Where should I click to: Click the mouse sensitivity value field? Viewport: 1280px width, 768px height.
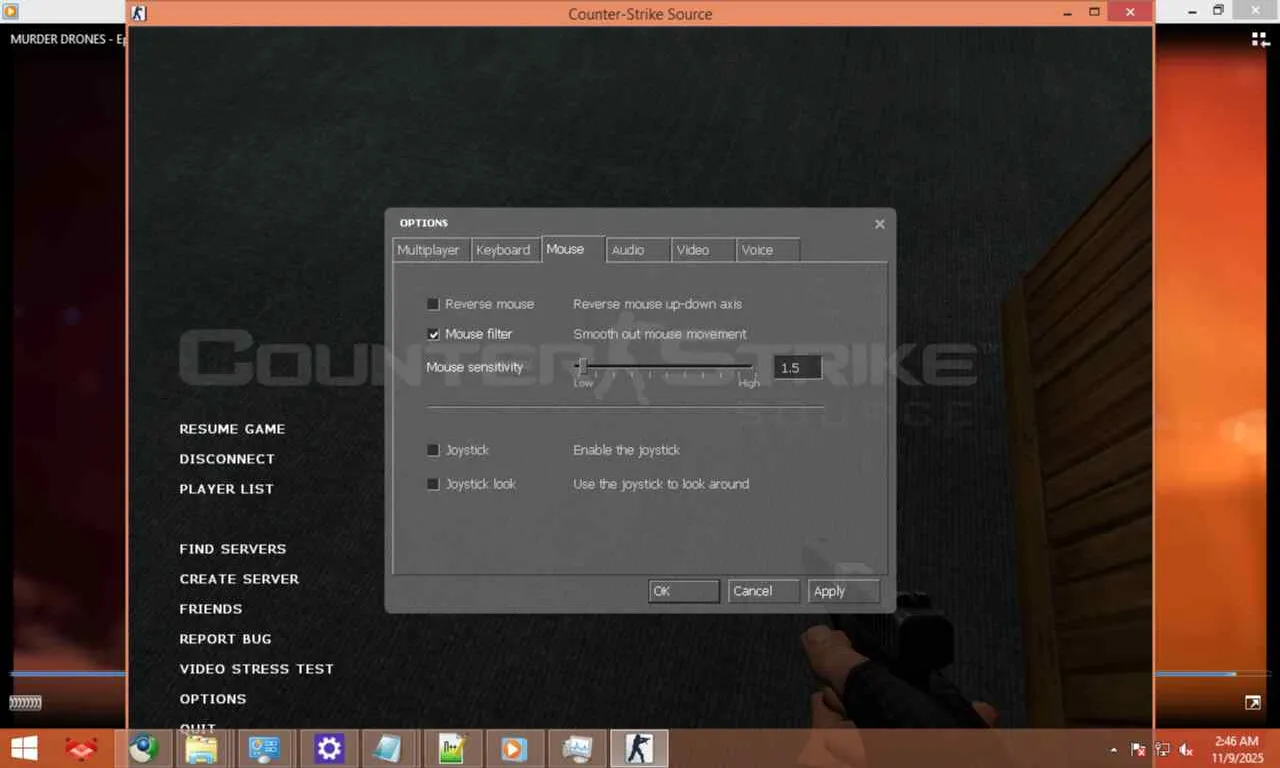tap(797, 368)
